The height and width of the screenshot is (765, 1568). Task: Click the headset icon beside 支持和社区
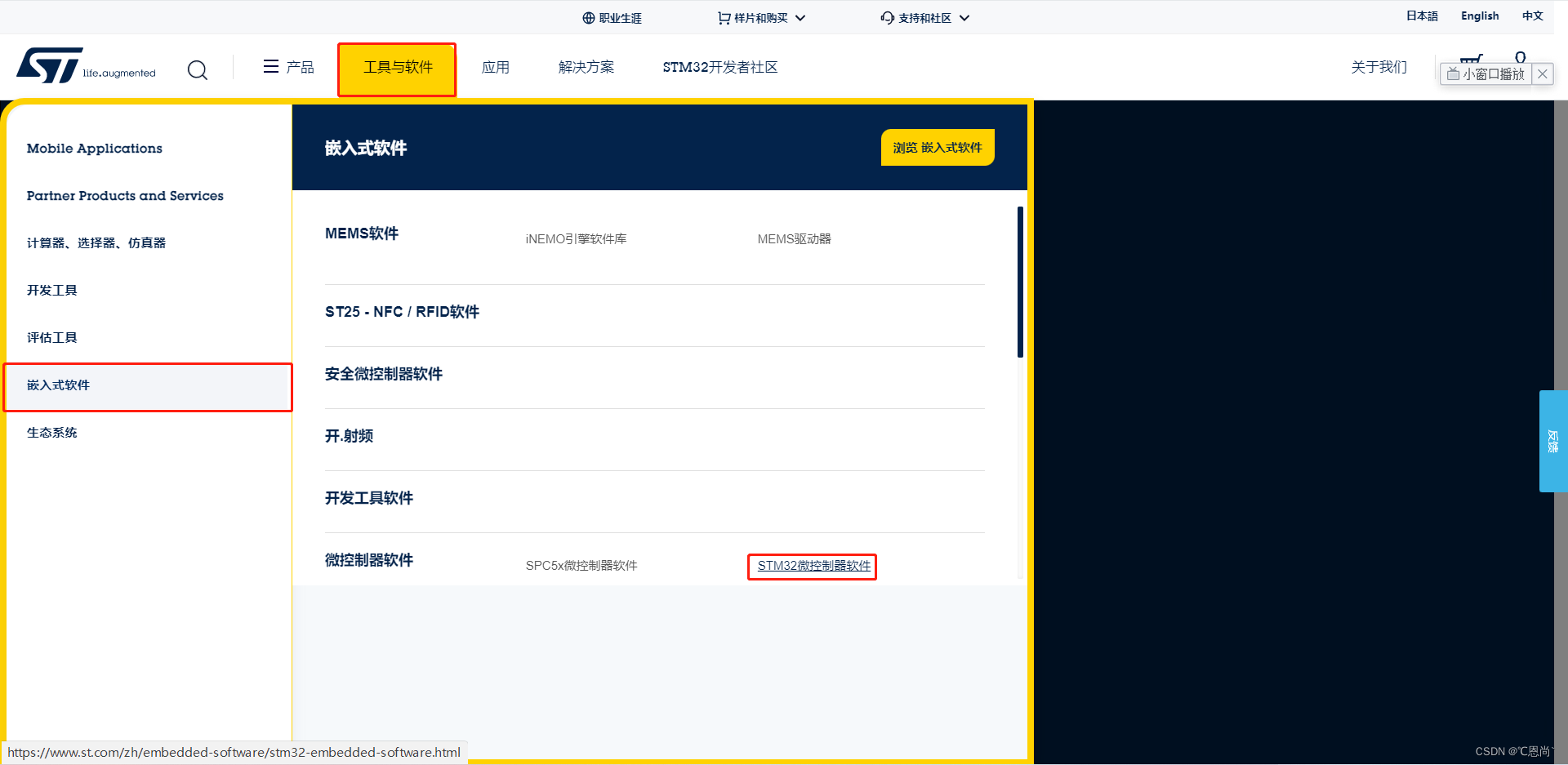coord(887,18)
